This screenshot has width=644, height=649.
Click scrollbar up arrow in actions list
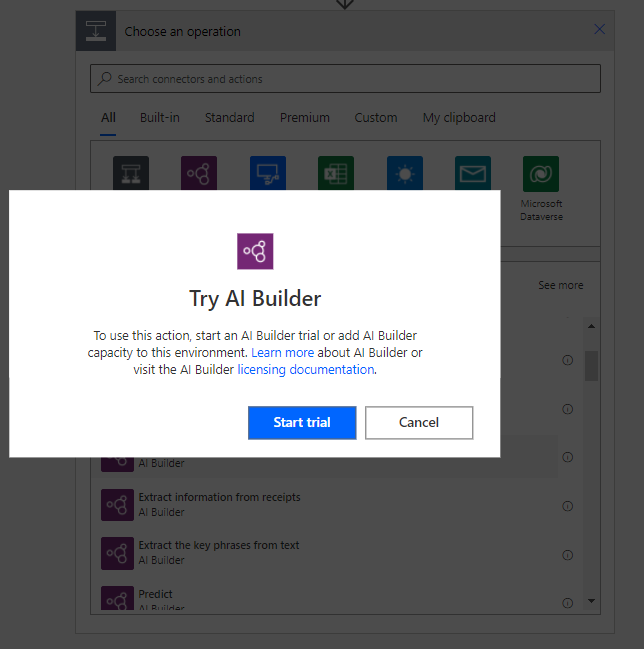[591, 326]
